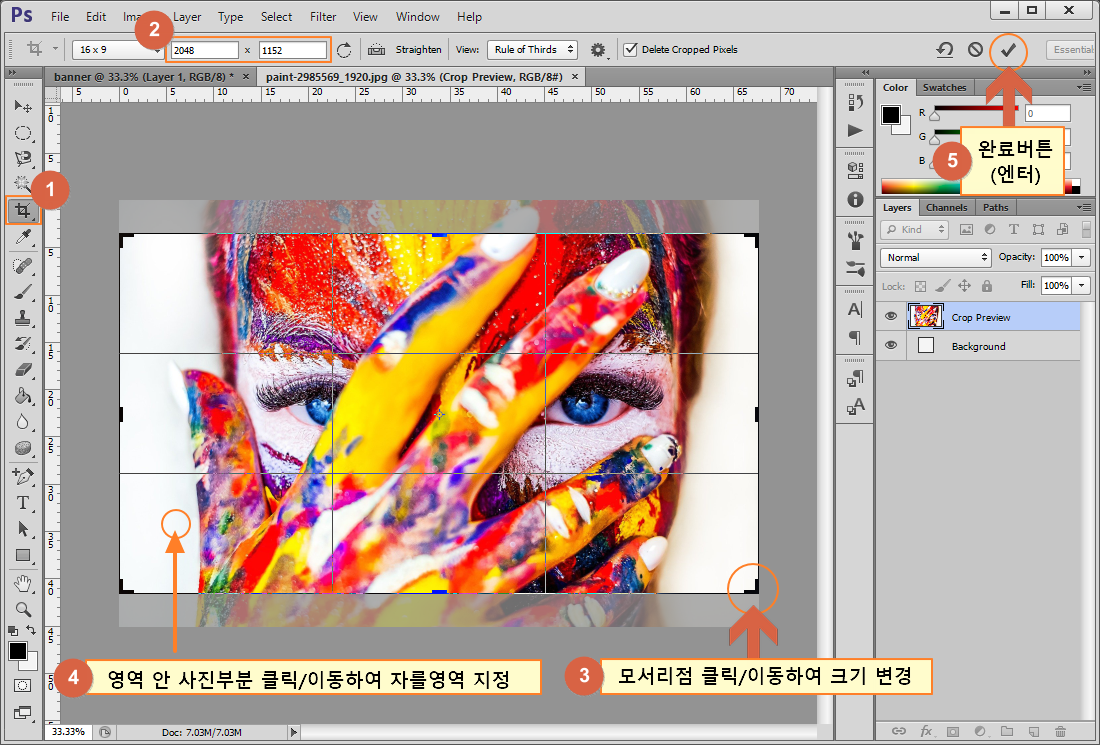
Task: Open the Filter menu
Action: pyautogui.click(x=323, y=16)
